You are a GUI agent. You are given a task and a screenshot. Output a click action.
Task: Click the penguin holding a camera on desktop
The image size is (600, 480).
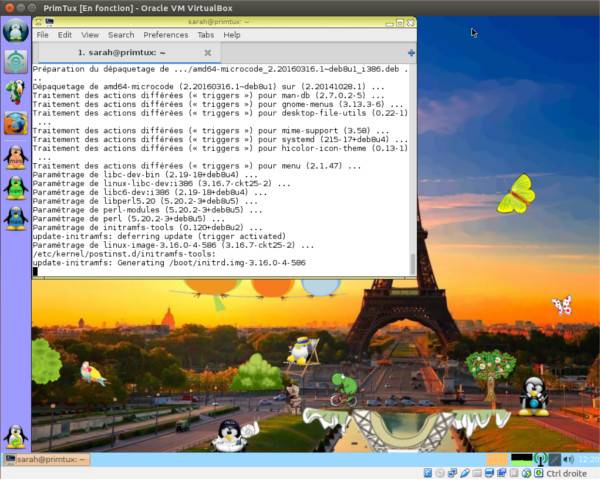point(534,396)
